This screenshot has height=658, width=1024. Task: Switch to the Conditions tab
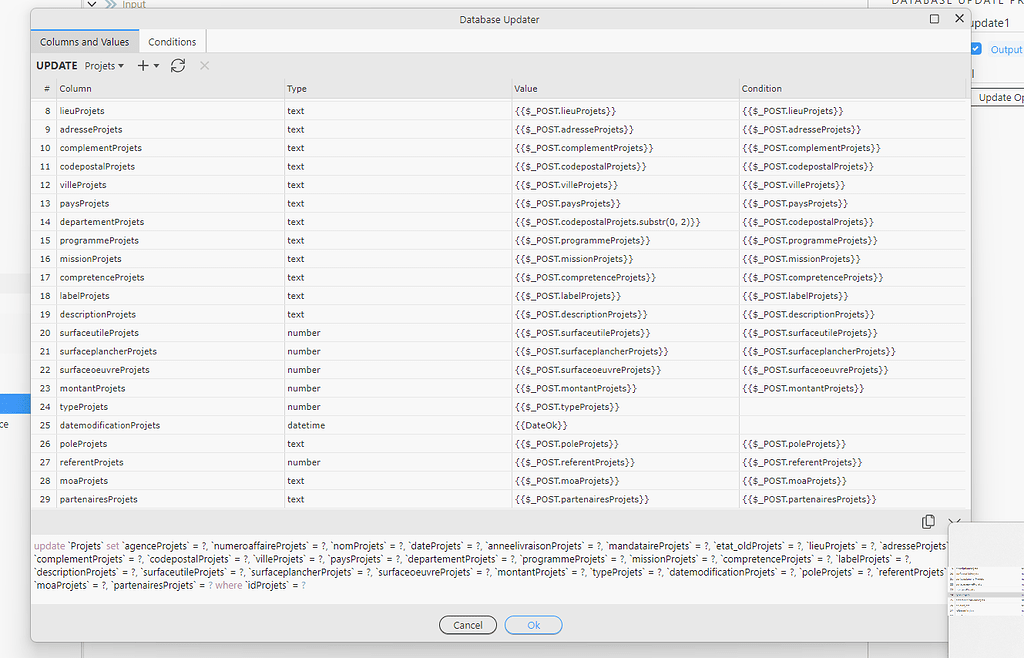(171, 42)
